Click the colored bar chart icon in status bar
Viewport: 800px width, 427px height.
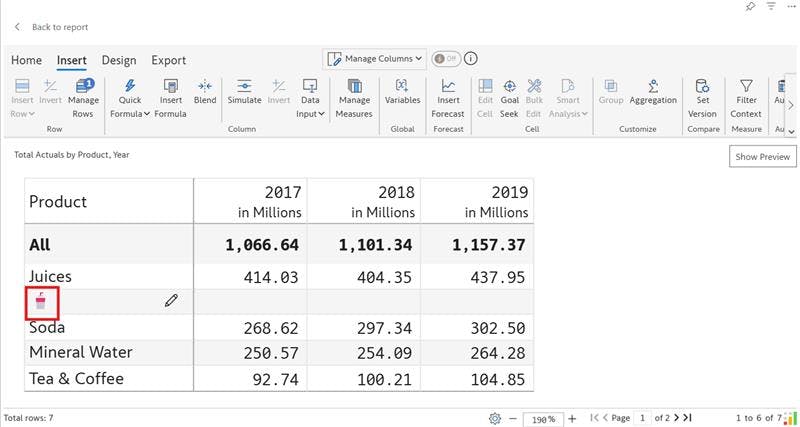click(790, 418)
